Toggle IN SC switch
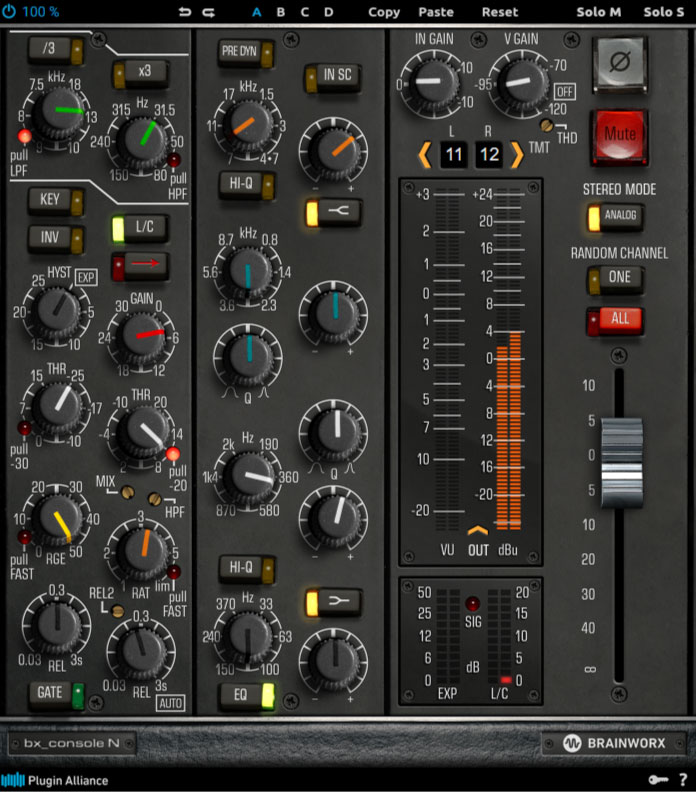 333,77
